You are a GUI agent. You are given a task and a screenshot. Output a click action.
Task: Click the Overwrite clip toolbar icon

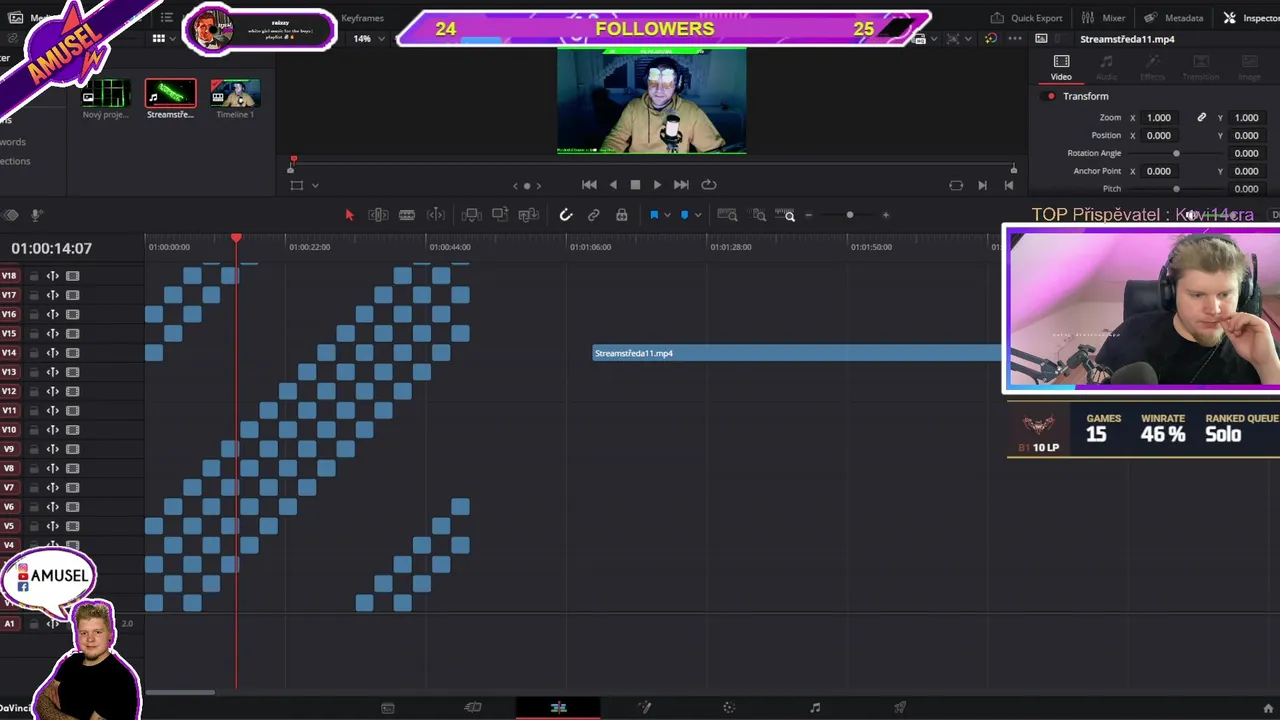tap(500, 215)
